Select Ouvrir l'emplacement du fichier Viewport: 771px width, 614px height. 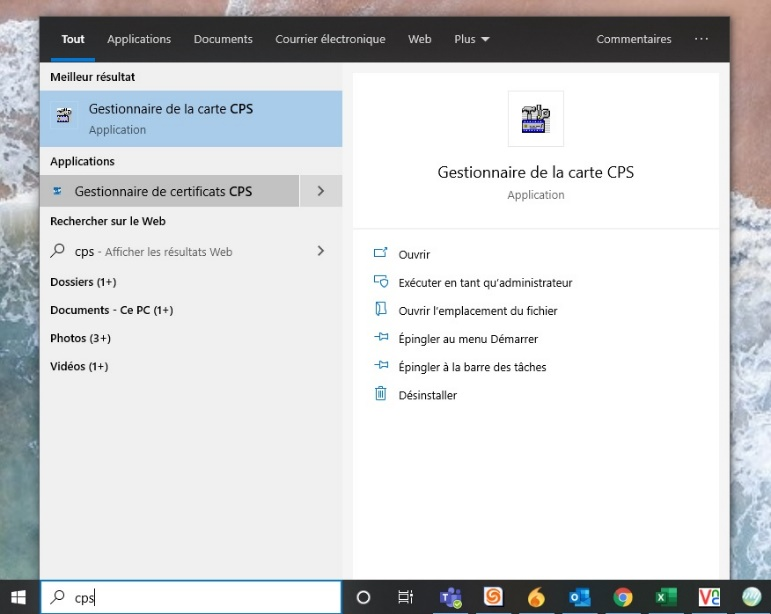click(x=478, y=311)
